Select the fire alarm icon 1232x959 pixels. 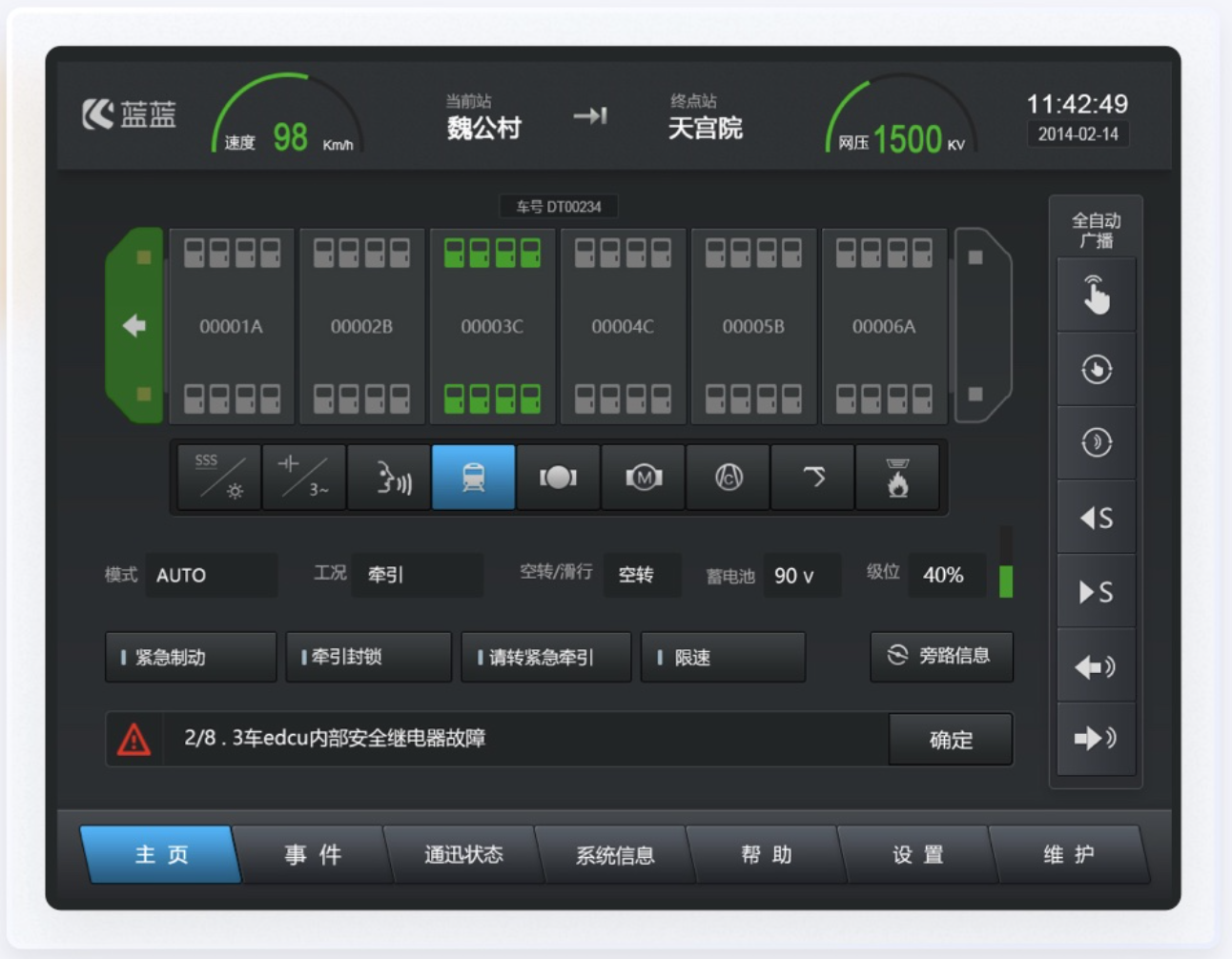[897, 477]
